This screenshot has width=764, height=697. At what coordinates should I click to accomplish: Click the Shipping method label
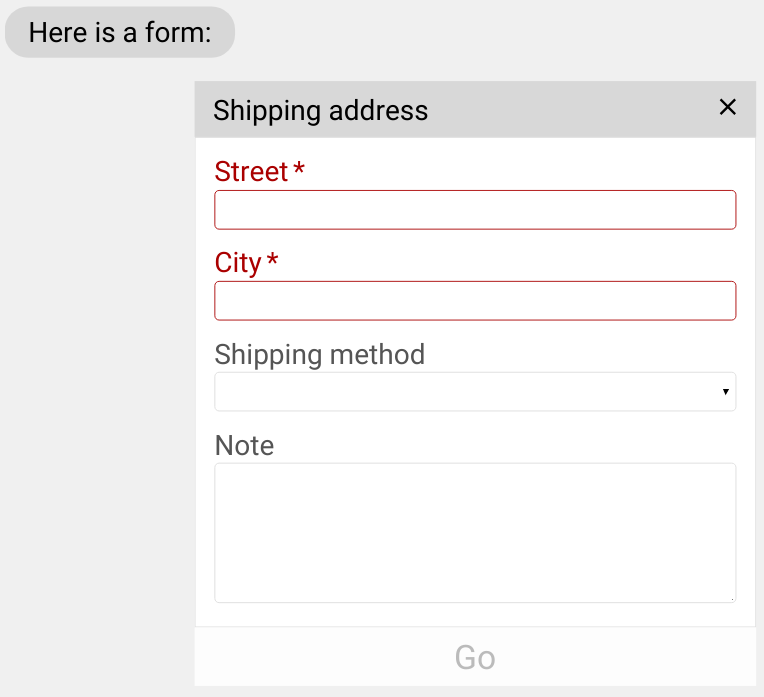point(320,354)
